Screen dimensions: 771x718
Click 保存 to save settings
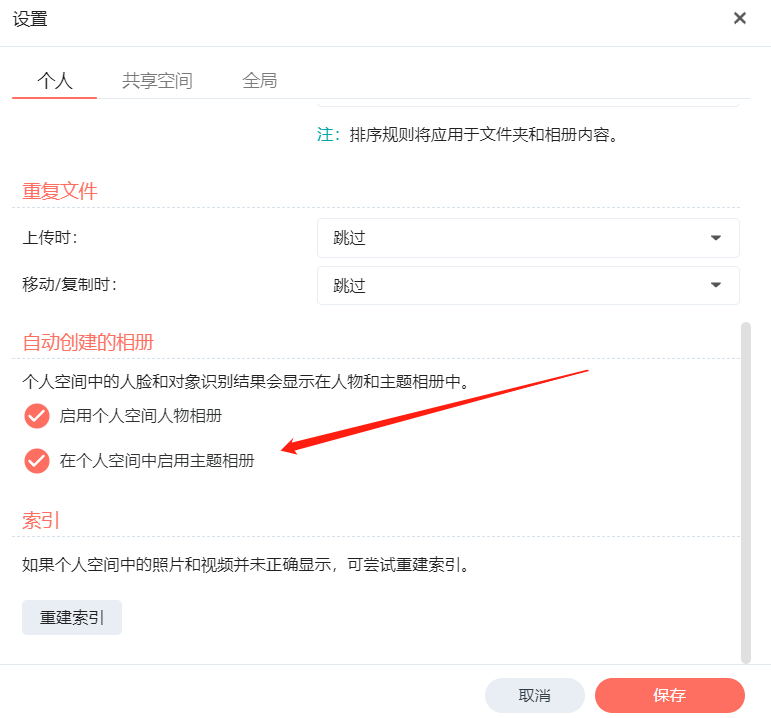coord(670,695)
